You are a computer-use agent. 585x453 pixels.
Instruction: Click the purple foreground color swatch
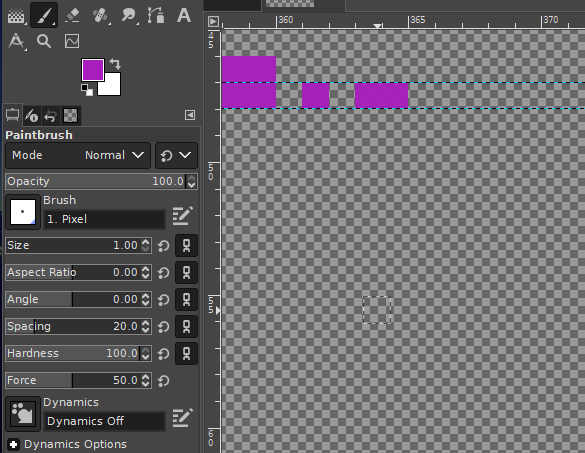(93, 70)
